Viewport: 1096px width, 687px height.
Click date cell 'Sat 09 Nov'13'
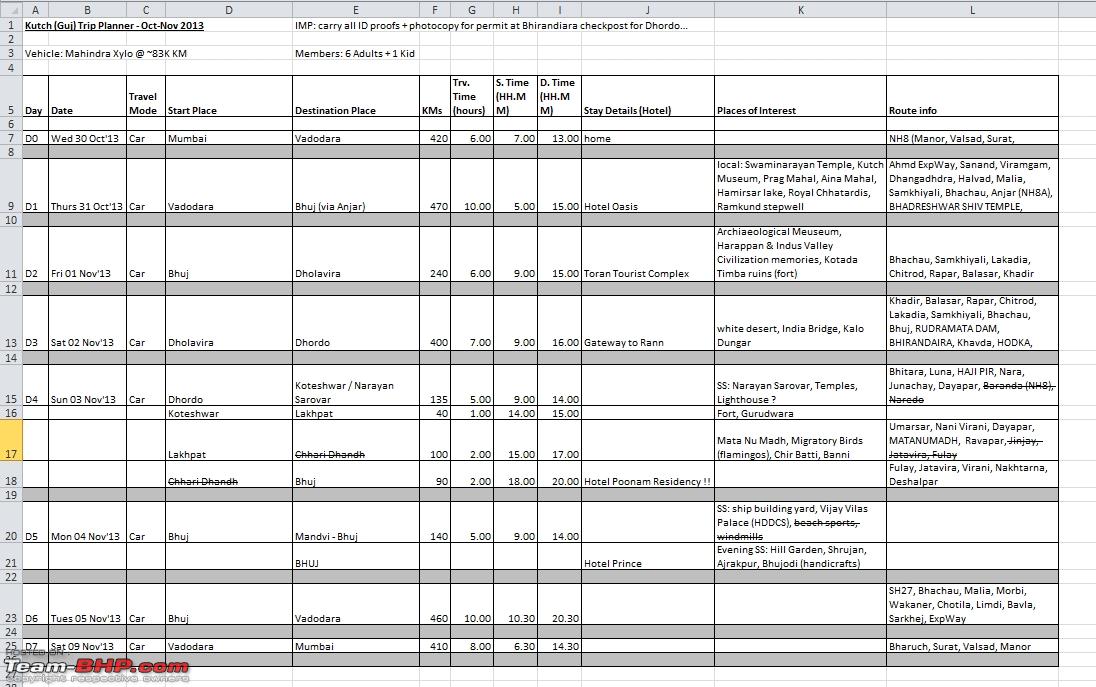pos(87,646)
